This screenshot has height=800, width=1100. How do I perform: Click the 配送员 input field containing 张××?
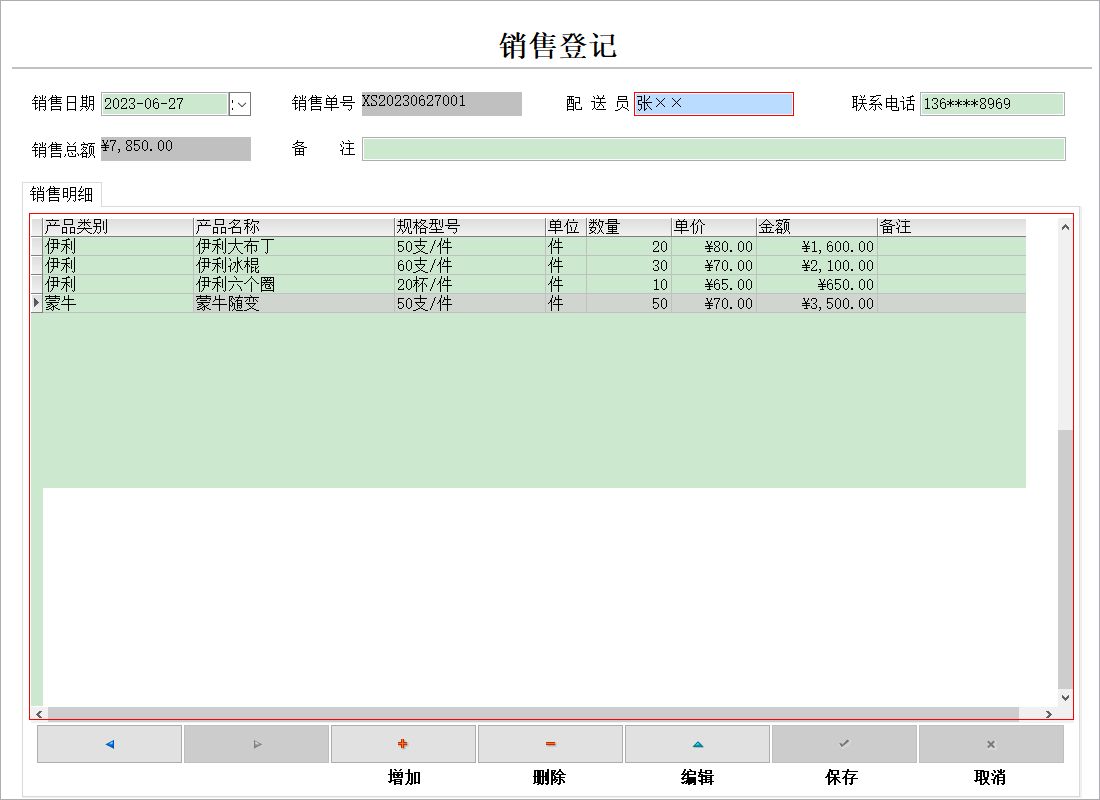tap(714, 104)
